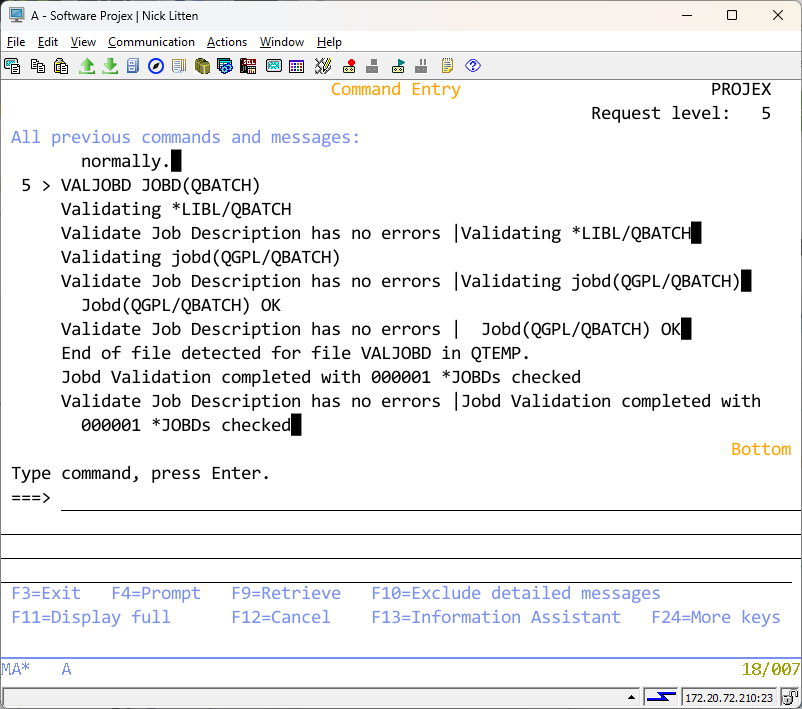
Task: Open the Communication menu
Action: click(x=151, y=42)
